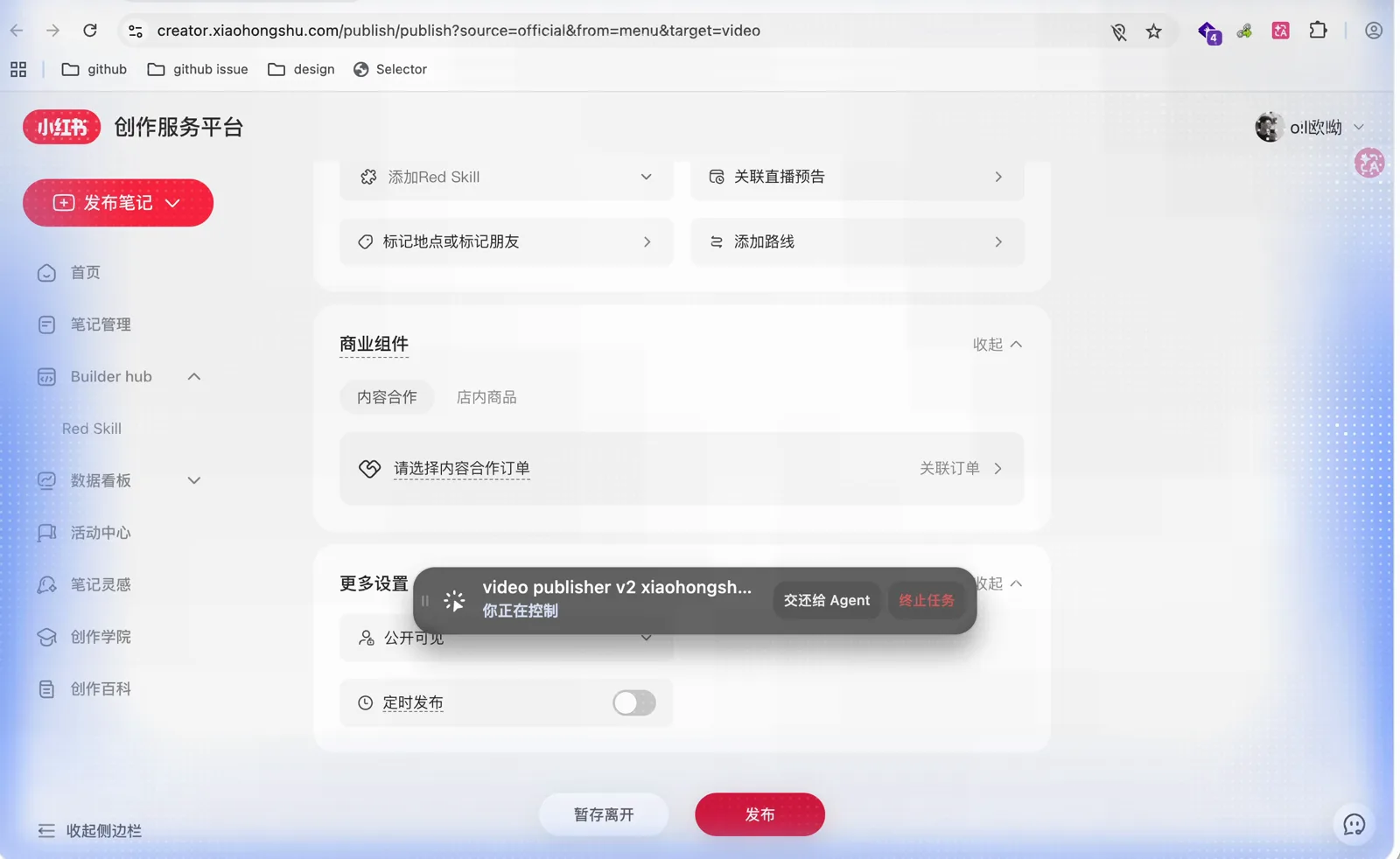Viewport: 1400px width, 859px height.
Task: Expand the 数据看板 sidebar group
Action: pos(194,481)
